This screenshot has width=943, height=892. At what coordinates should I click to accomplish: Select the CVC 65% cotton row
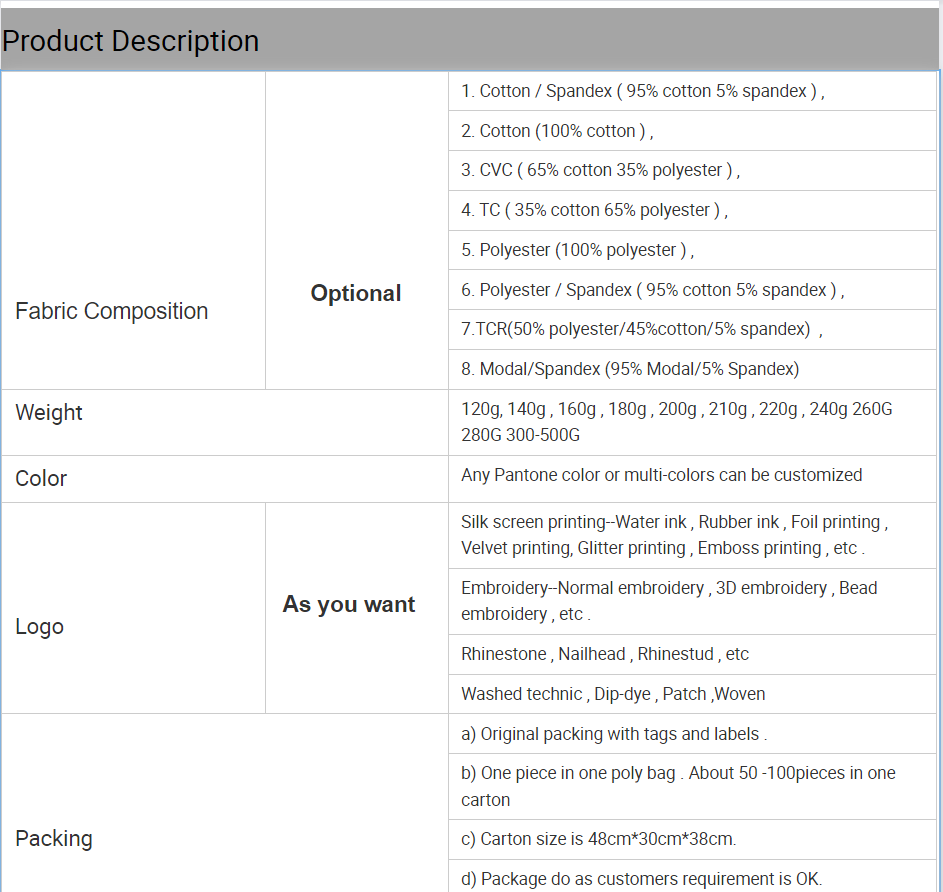(x=600, y=170)
